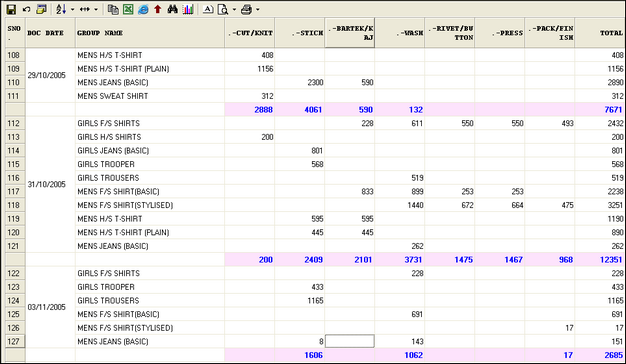Click the PACK/FINISH column header
The image size is (626, 364).
[x=550, y=33]
